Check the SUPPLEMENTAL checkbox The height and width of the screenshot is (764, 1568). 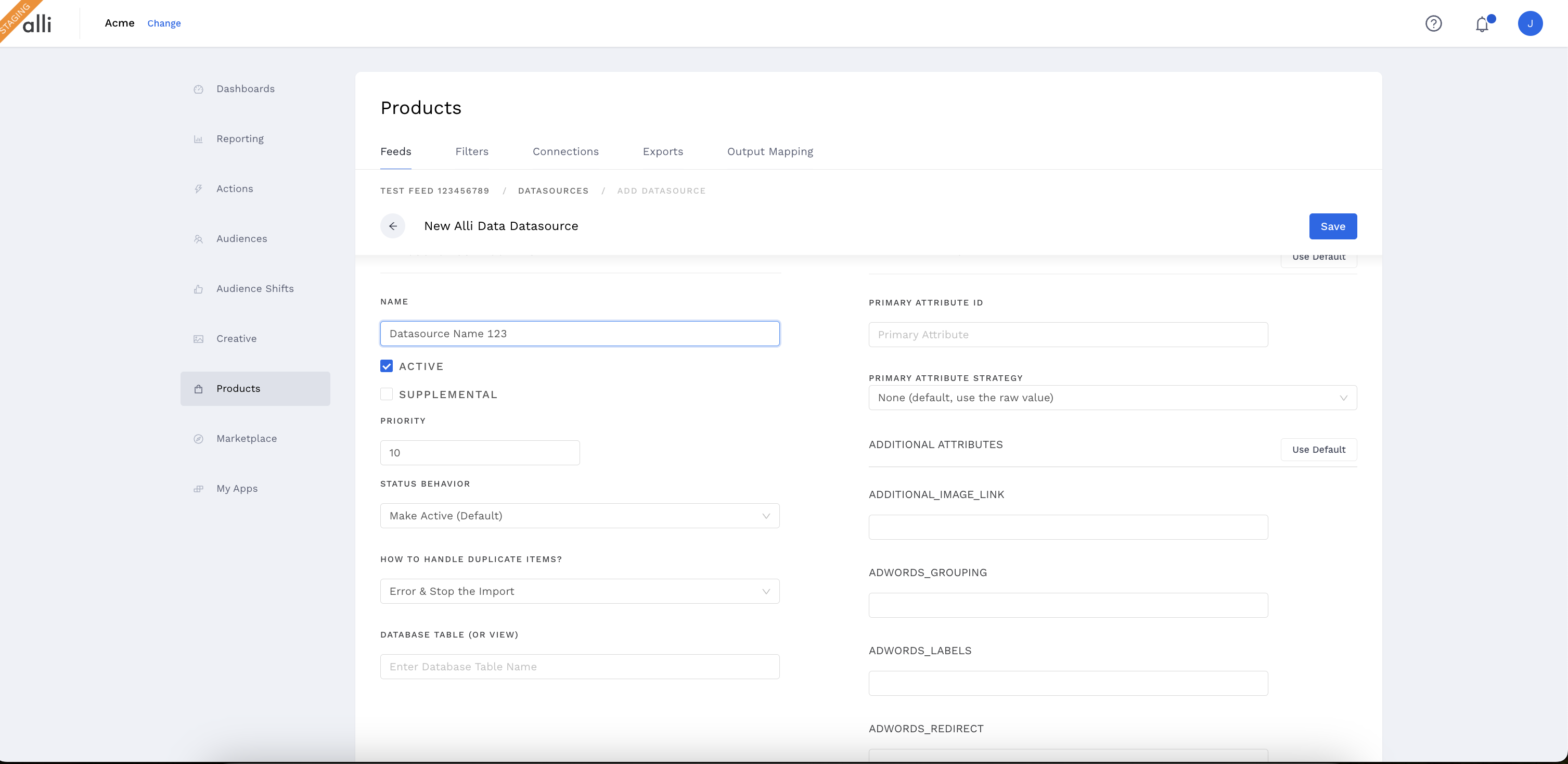click(387, 394)
